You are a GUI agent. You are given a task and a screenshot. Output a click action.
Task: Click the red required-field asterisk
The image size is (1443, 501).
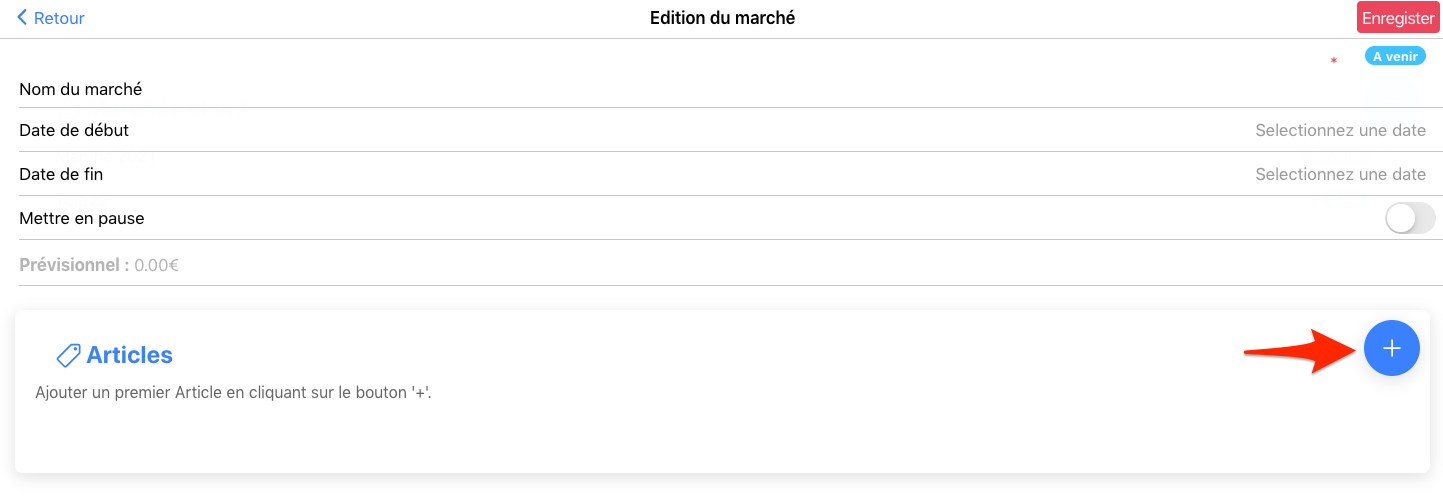coord(1333,62)
